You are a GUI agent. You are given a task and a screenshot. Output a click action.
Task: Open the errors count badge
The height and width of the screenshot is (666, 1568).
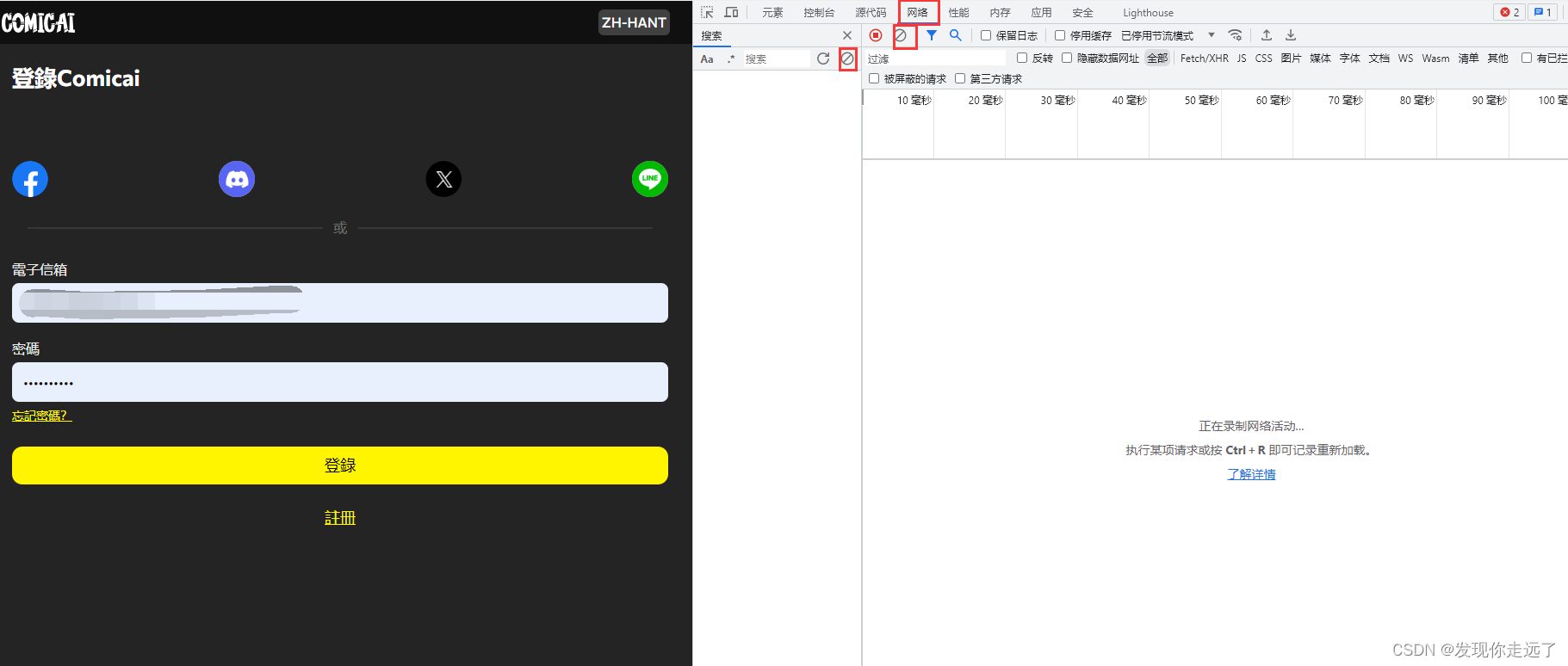click(1509, 12)
